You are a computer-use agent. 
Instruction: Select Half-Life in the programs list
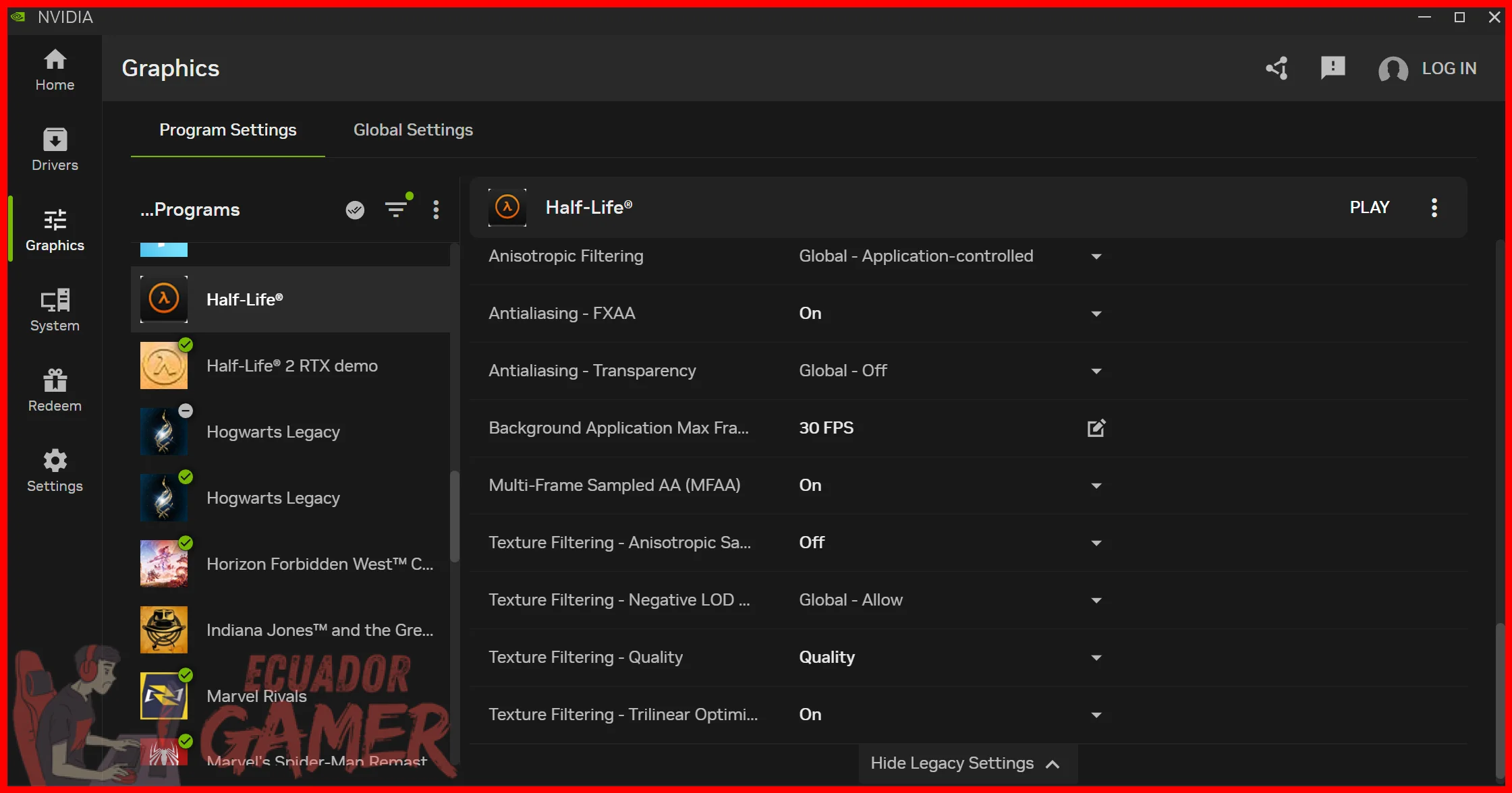pyautogui.click(x=290, y=299)
